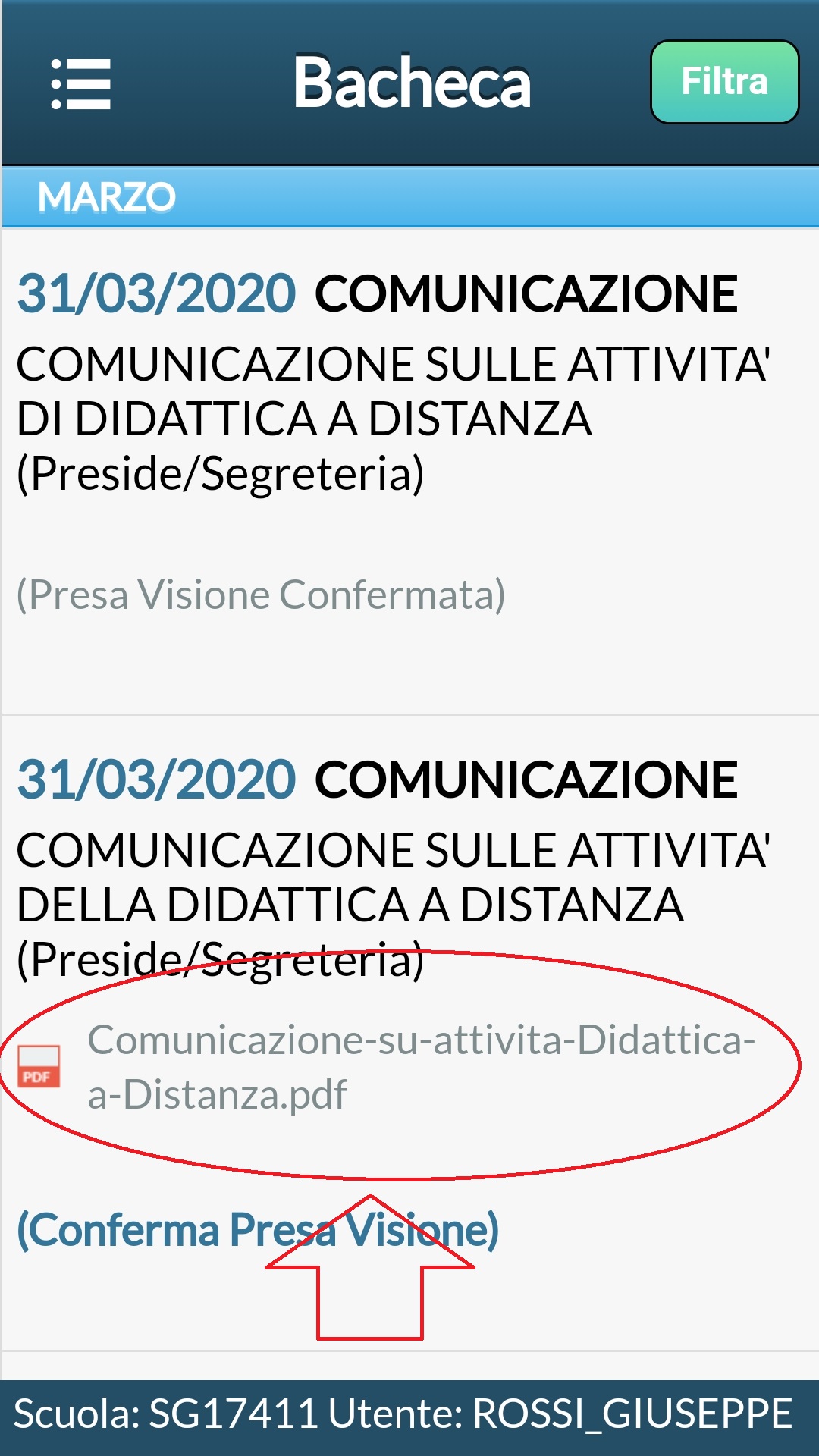Tap first entry's Preside/Segreteria sender label
This screenshot has width=819, height=1456.
coord(220,474)
